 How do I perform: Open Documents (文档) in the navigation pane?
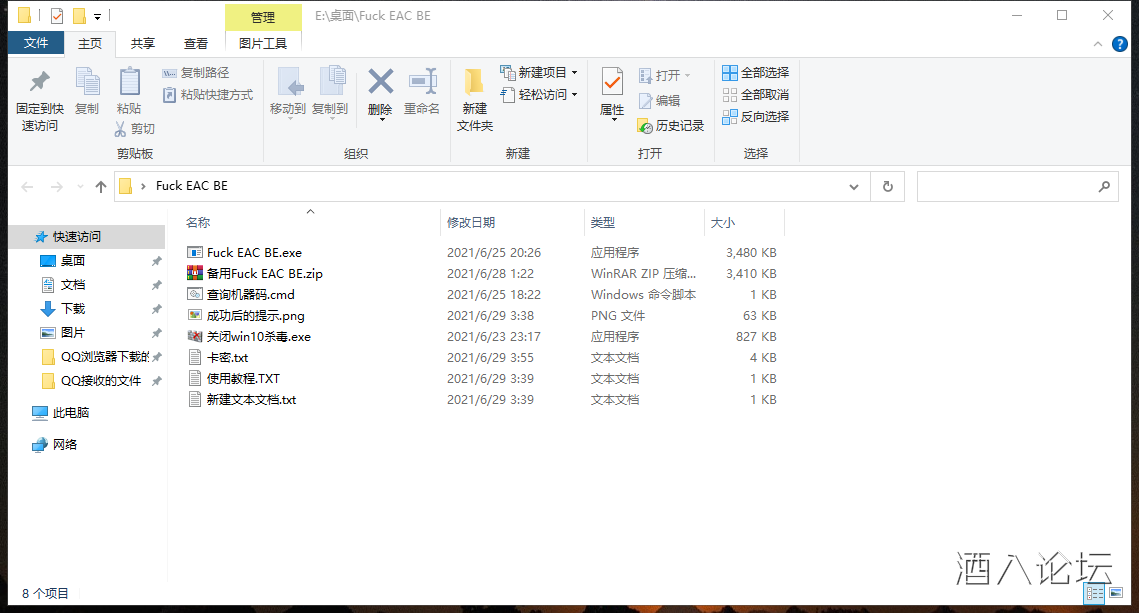pyautogui.click(x=73, y=285)
